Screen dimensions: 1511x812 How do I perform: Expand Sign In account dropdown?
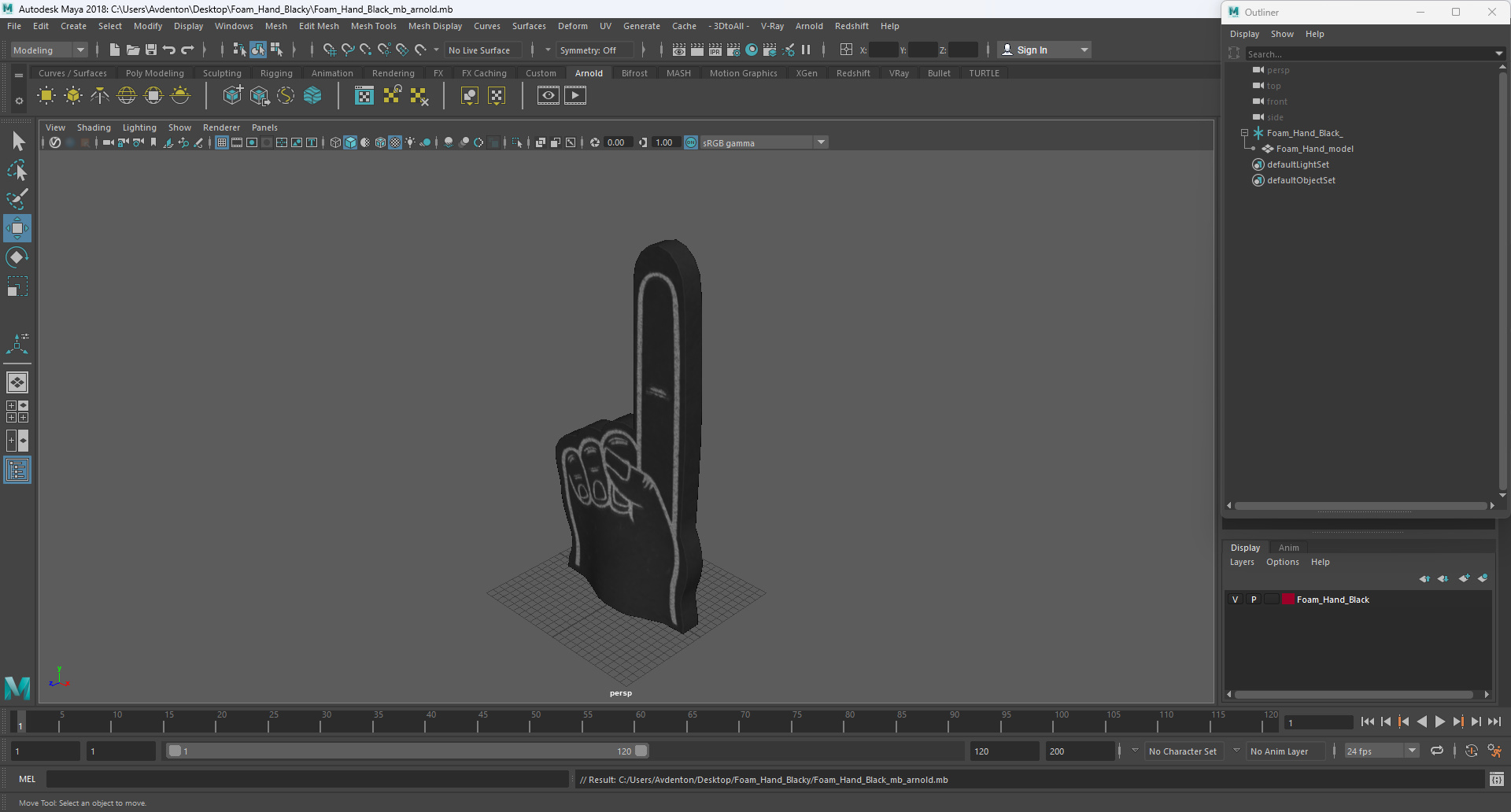(1084, 50)
